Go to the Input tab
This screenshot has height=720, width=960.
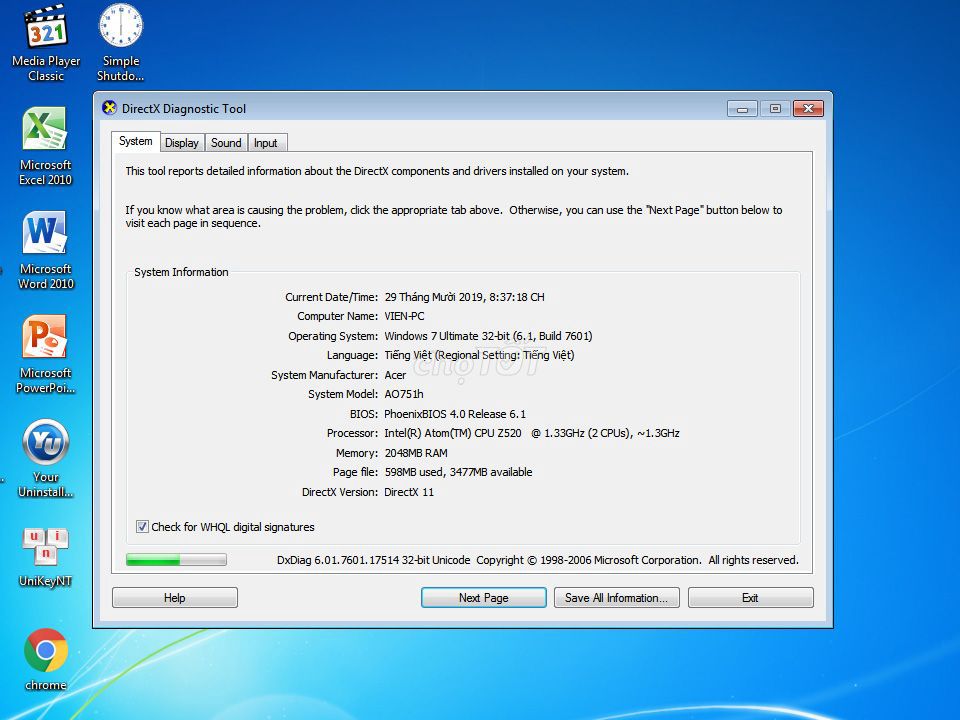click(x=266, y=143)
